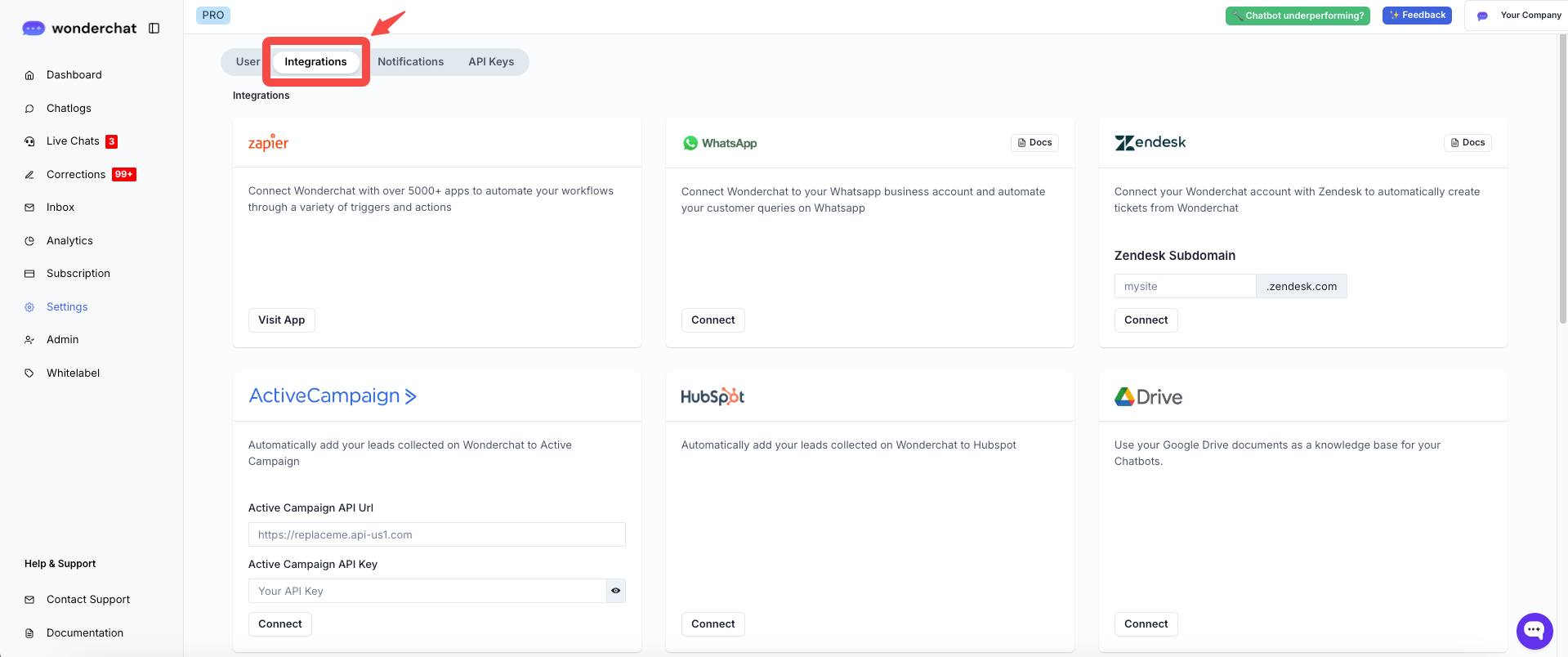The height and width of the screenshot is (657, 1568).
Task: Click the Dashboard home icon
Action: pyautogui.click(x=29, y=75)
